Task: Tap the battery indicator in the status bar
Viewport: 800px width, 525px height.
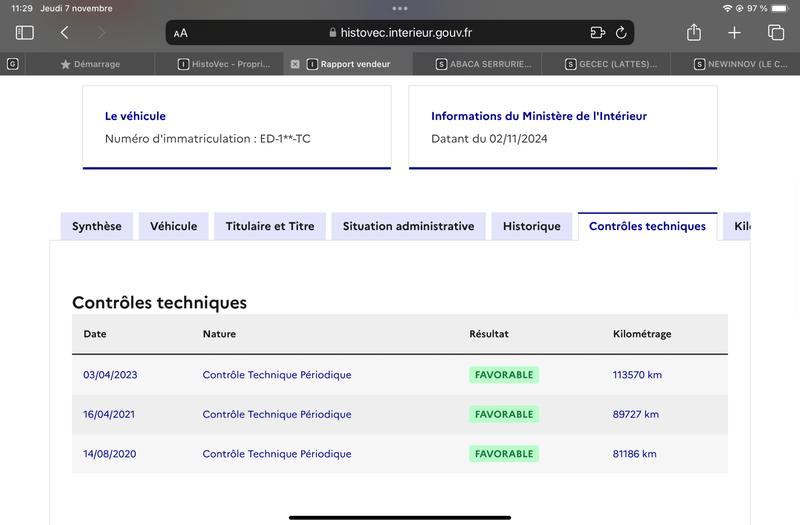Action: [x=780, y=8]
